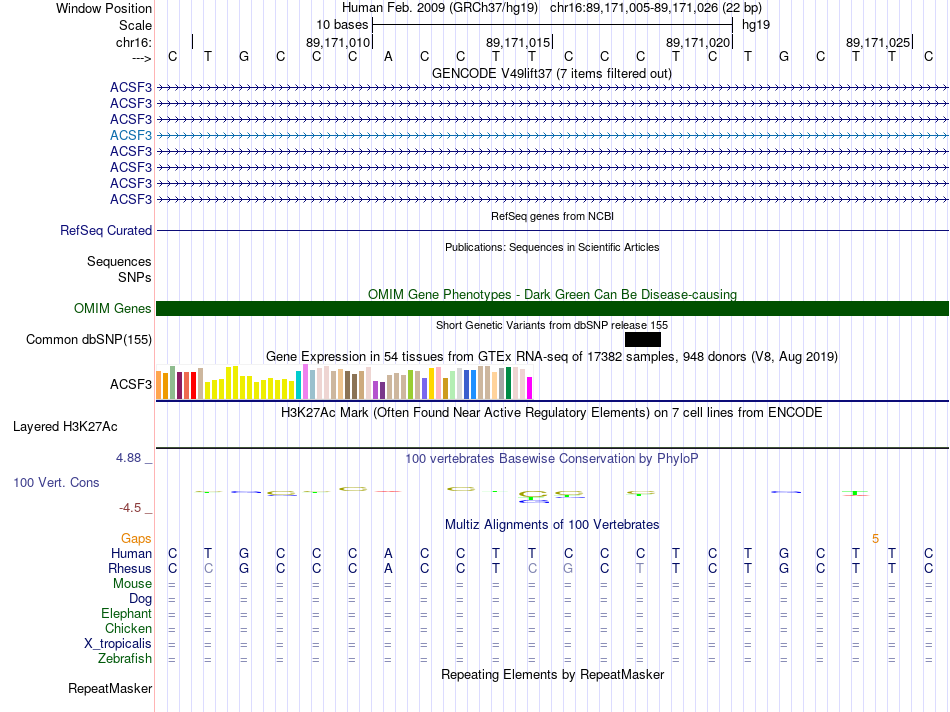950x712 pixels.
Task: Click the OMIM Genes track label
Action: pyautogui.click(x=113, y=308)
